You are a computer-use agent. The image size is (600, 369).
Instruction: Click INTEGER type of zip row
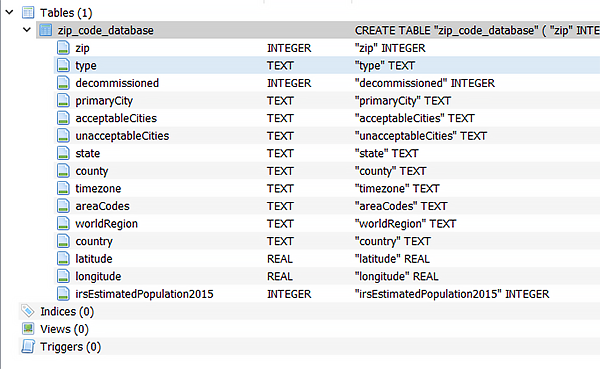click(289, 48)
